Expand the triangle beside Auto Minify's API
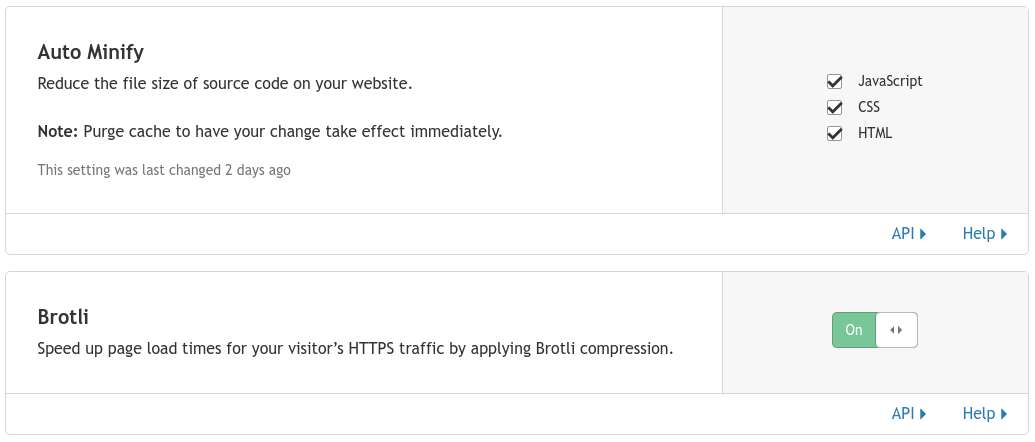This screenshot has height=442, width=1035. [x=923, y=234]
